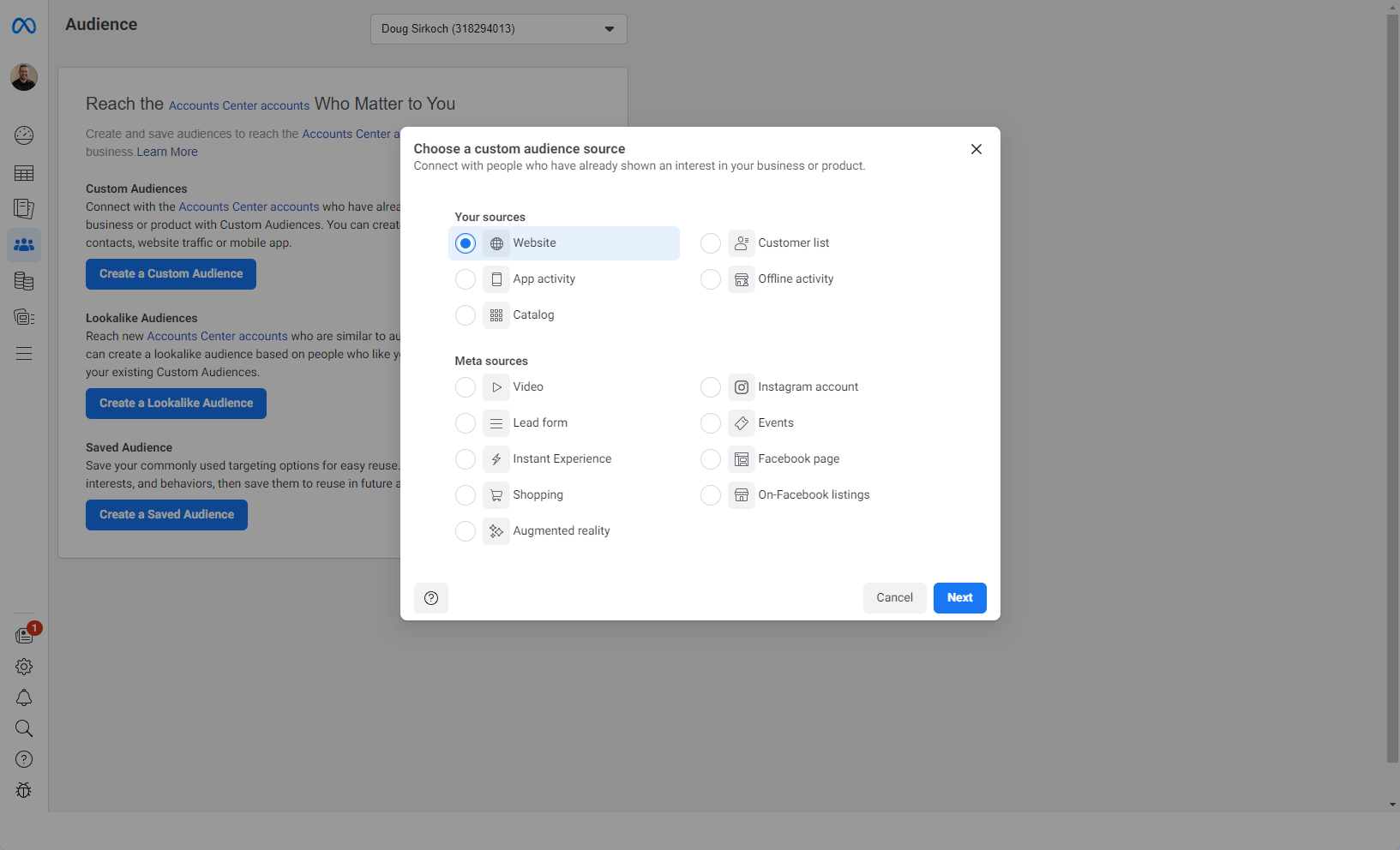Open the Doug Sirkoch account dropdown
Viewport: 1400px width, 850px height.
498,28
